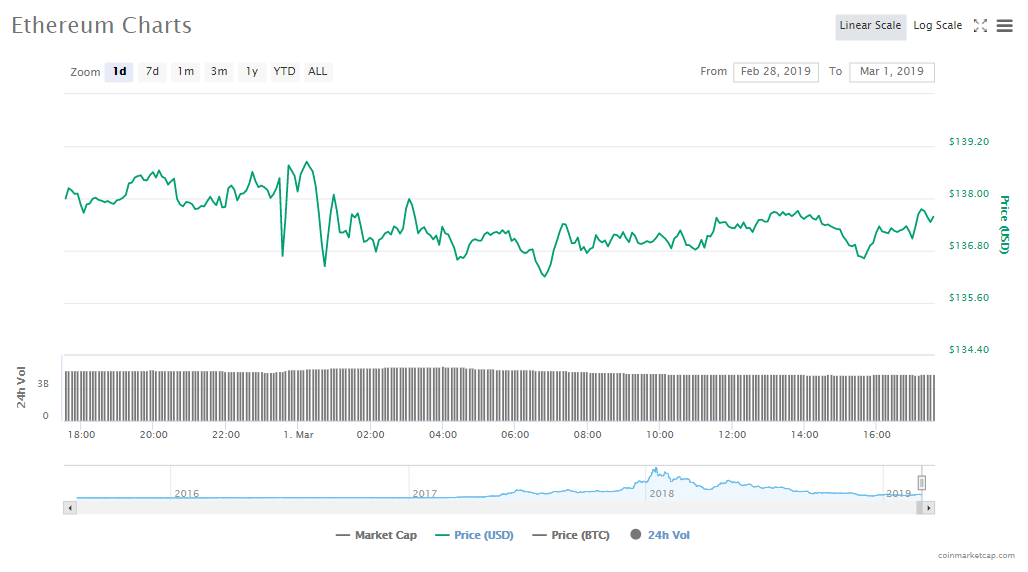Click the fullscreen expand icon
Viewport: 1028px width, 572px height.
(x=980, y=26)
